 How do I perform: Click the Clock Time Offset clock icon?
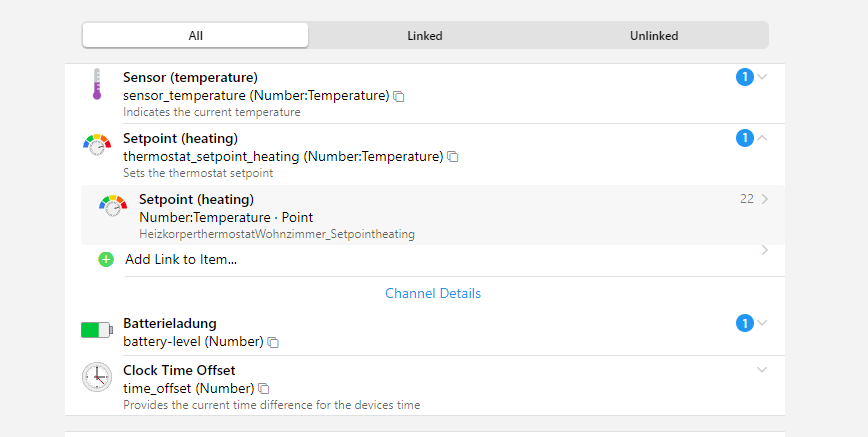pos(97,377)
